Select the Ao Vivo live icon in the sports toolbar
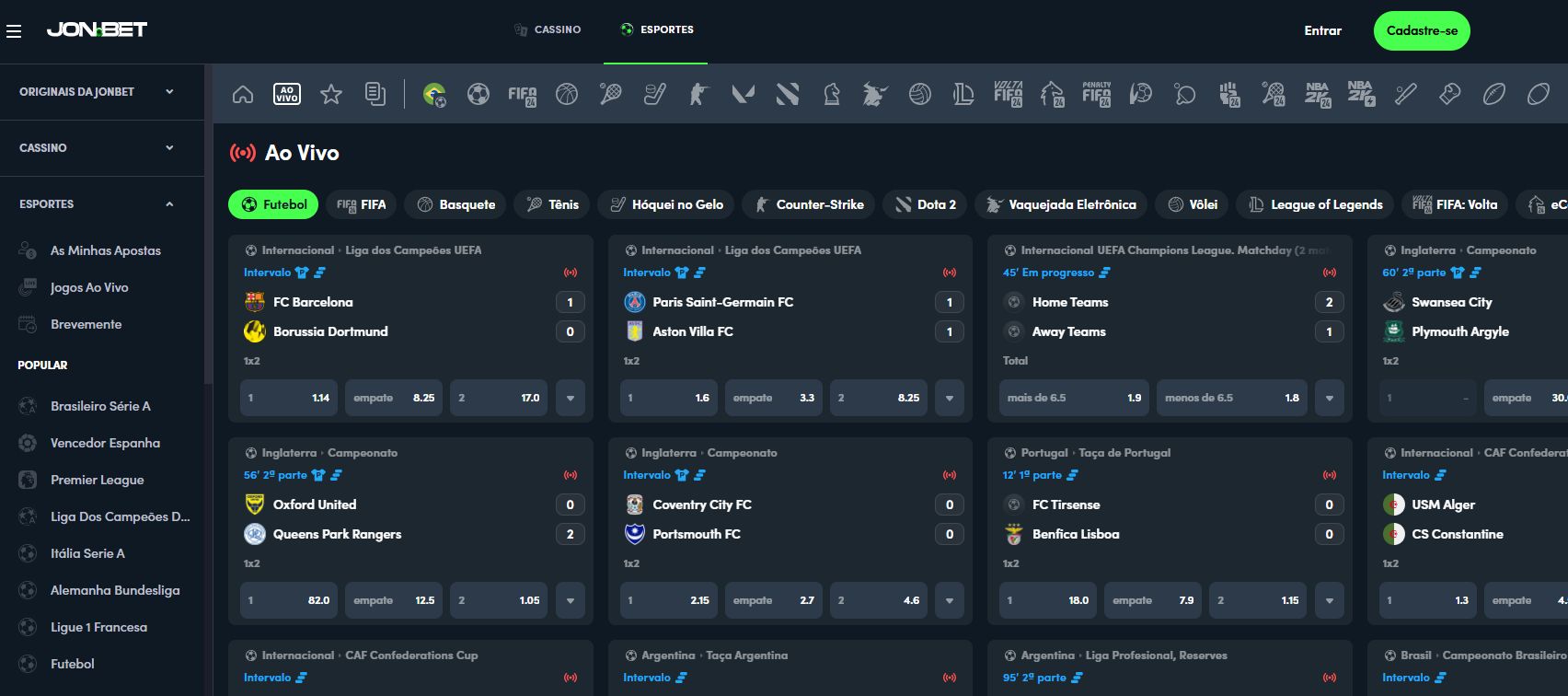Image resolution: width=1568 pixels, height=696 pixels. 287,94
